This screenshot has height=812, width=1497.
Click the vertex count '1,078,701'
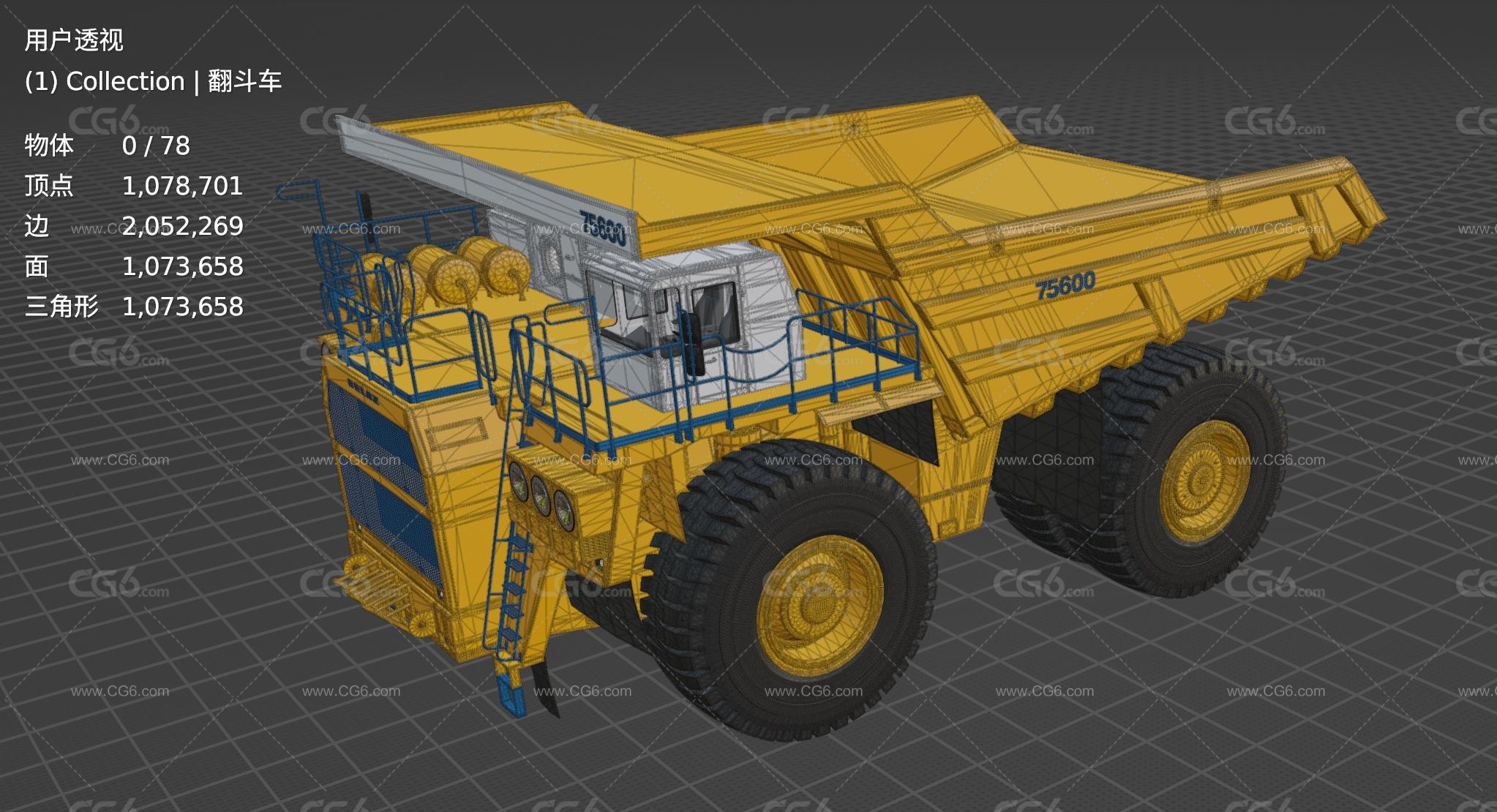tap(182, 187)
